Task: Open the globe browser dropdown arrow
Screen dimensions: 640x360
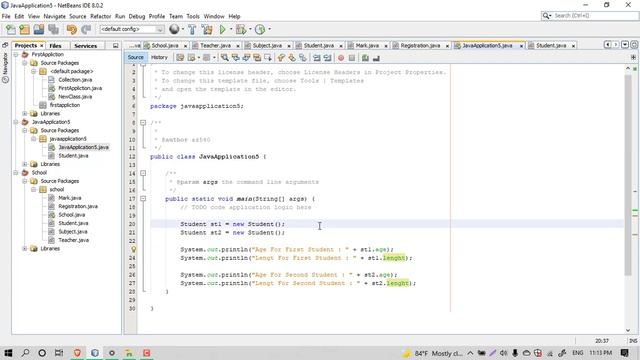Action: 182,29
